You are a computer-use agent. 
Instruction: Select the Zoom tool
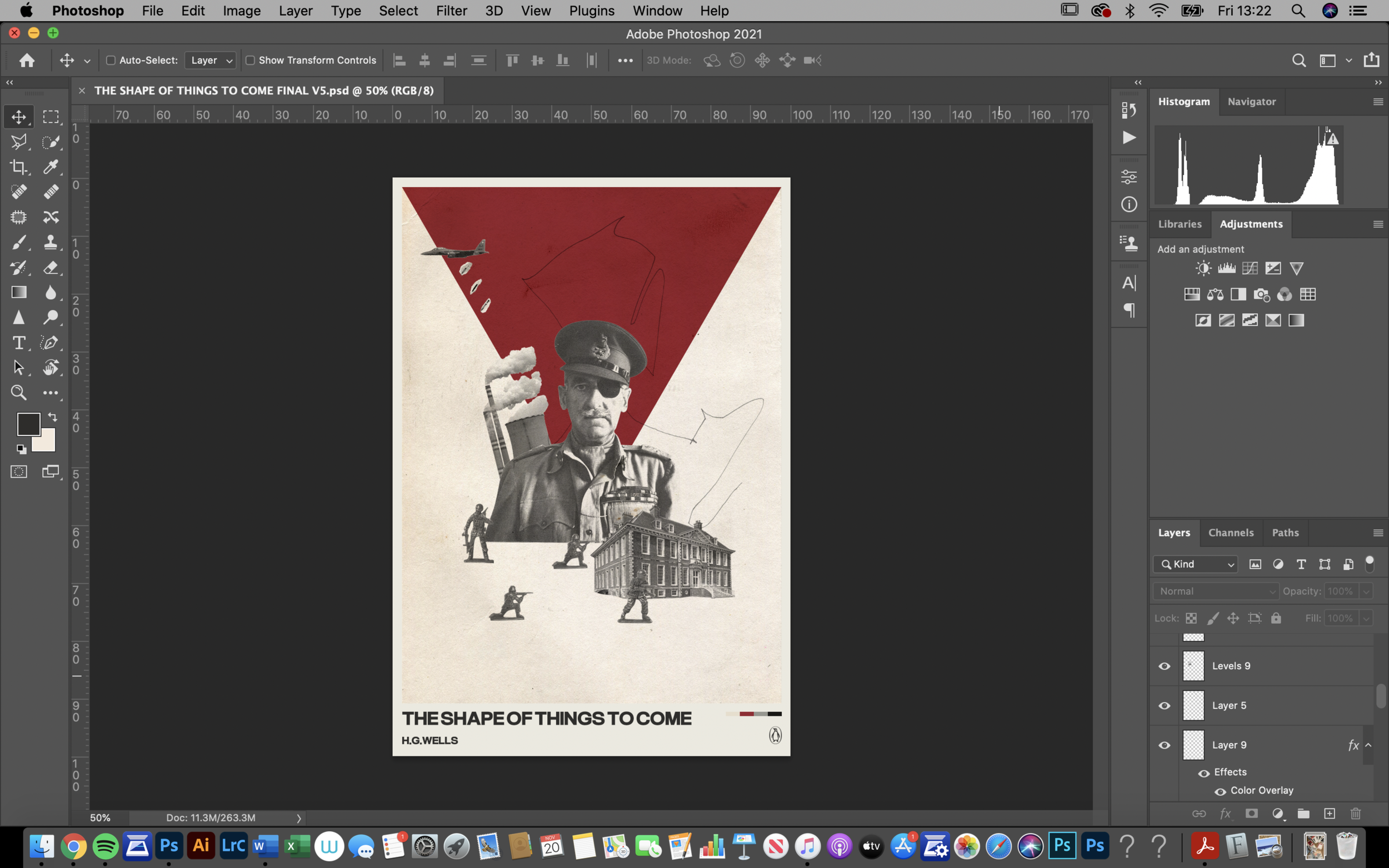[x=18, y=393]
